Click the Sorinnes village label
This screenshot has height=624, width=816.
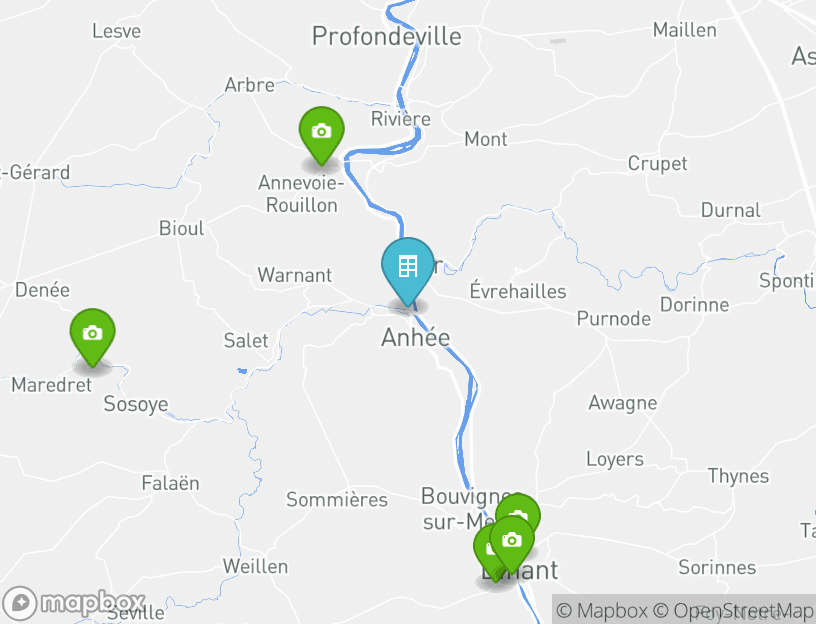pos(717,567)
